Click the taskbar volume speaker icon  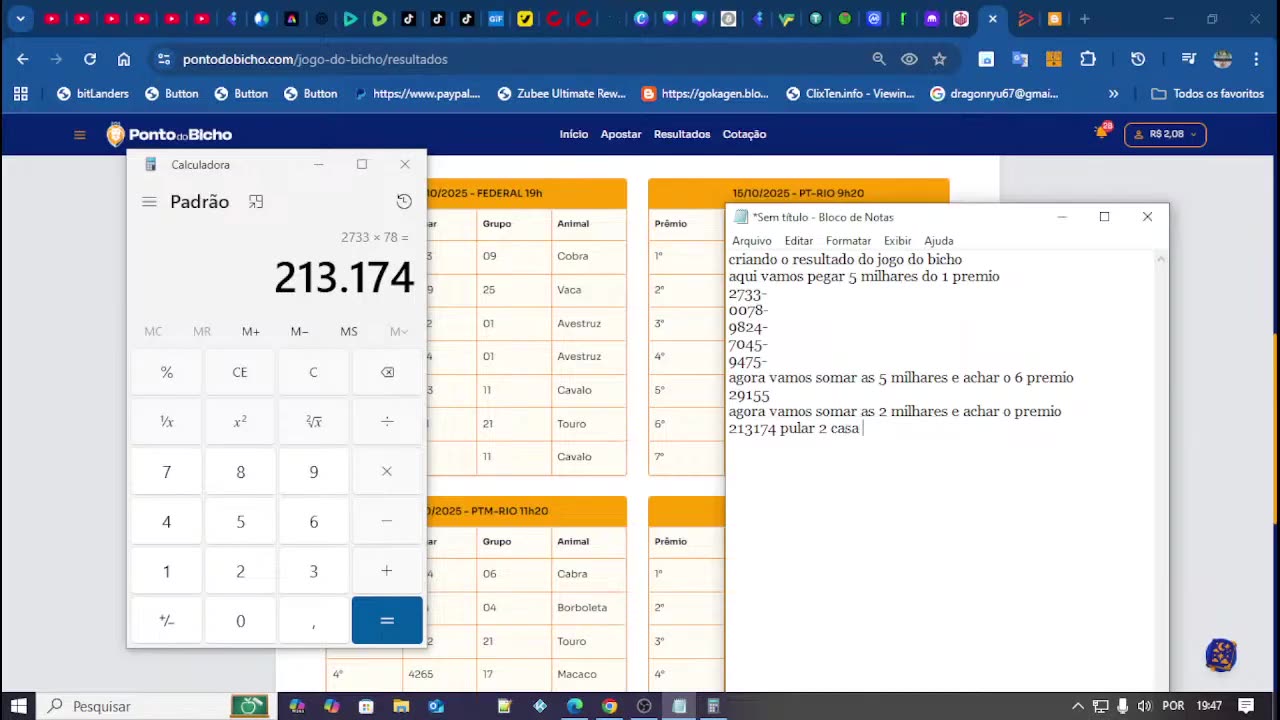coord(1145,706)
